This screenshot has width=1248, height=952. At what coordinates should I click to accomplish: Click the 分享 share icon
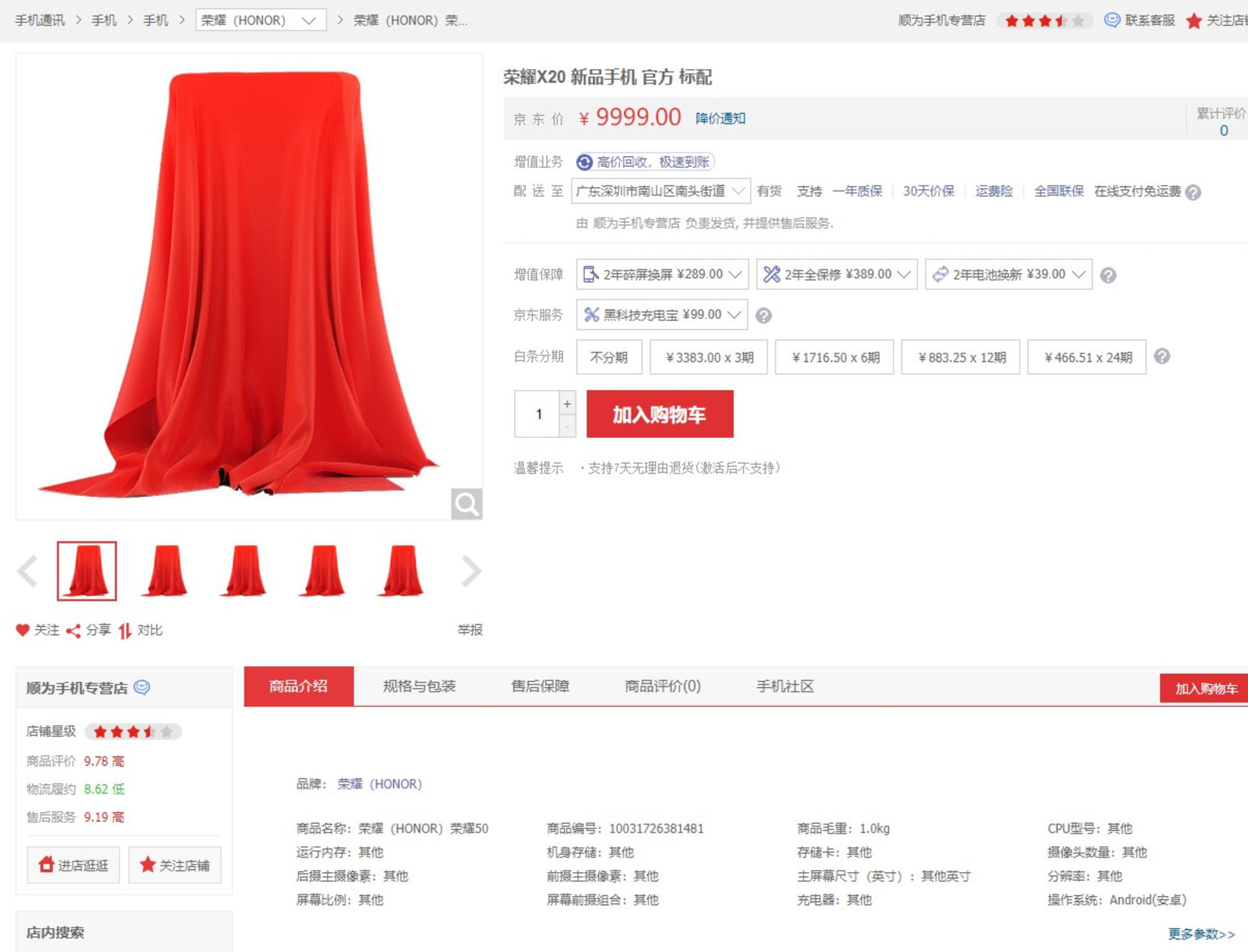click(73, 630)
